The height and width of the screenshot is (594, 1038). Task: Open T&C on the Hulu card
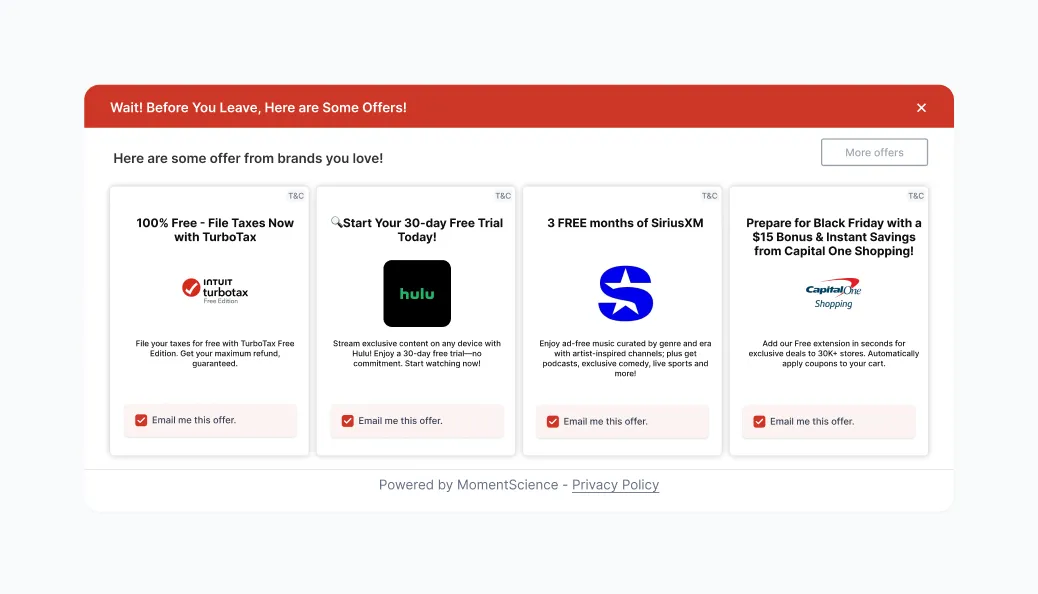pos(503,196)
